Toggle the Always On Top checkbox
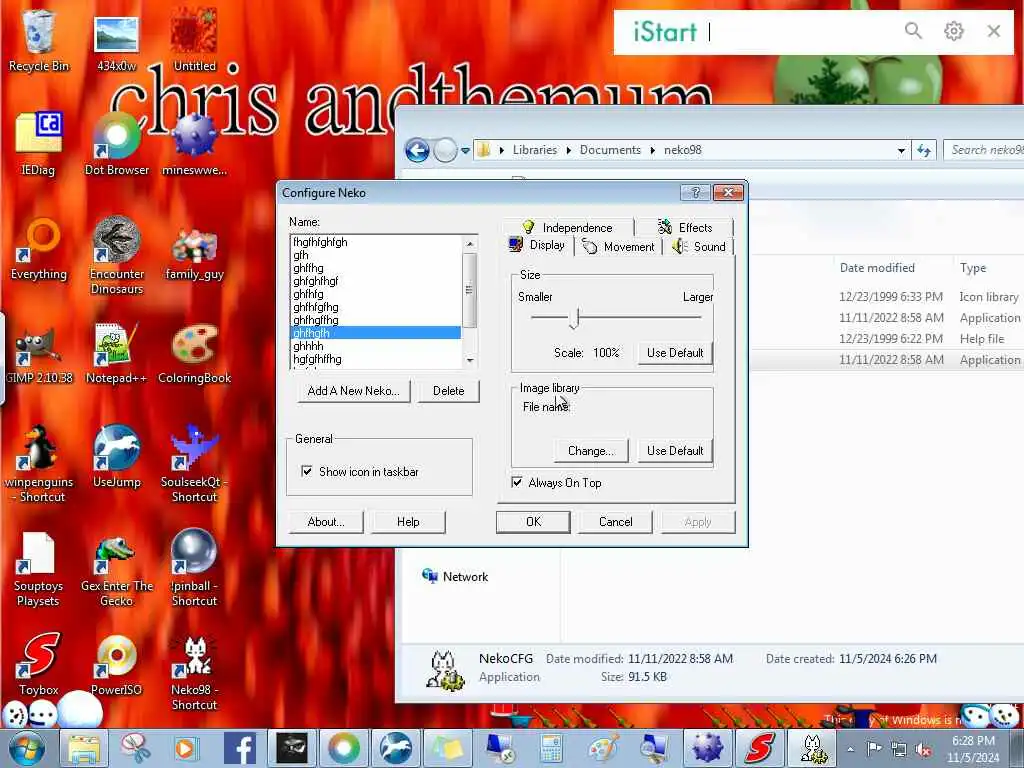Screen dimensions: 1024x768 517,482
